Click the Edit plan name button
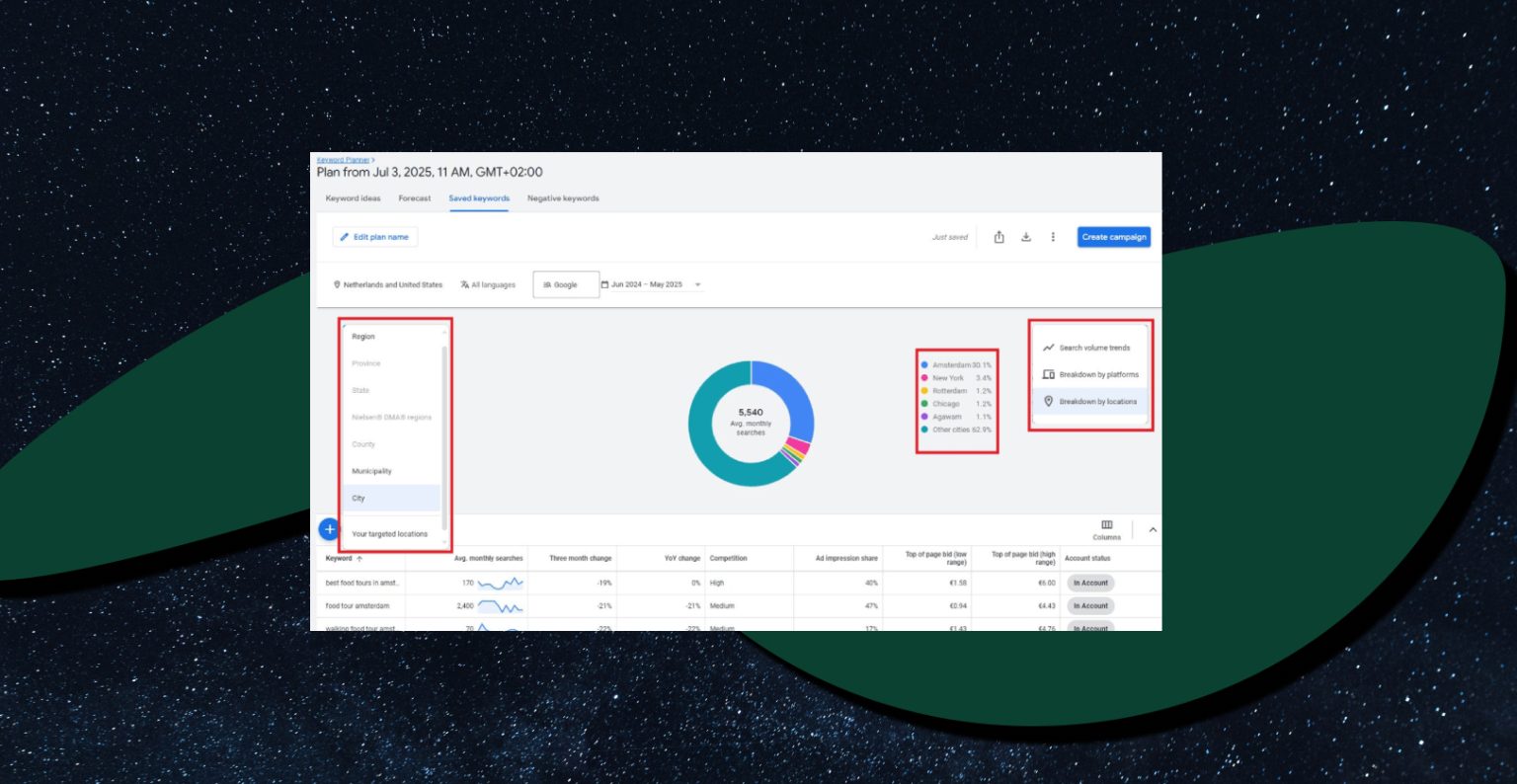1517x784 pixels. 375,237
